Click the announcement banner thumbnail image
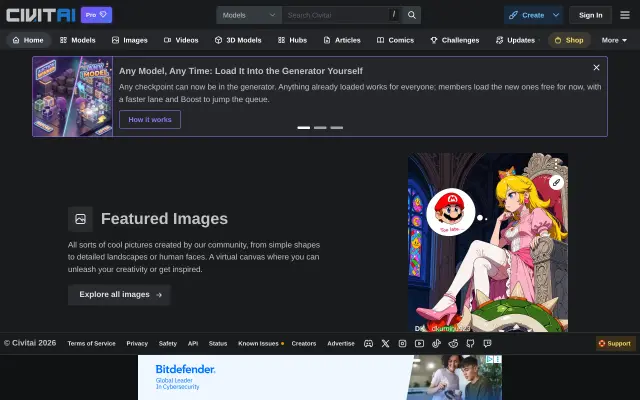 pyautogui.click(x=73, y=96)
